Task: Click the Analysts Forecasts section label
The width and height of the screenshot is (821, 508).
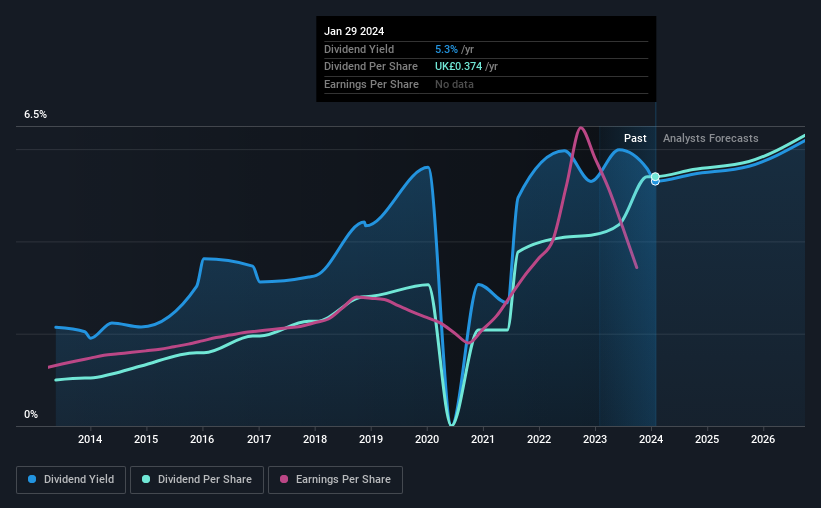Action: (x=711, y=138)
